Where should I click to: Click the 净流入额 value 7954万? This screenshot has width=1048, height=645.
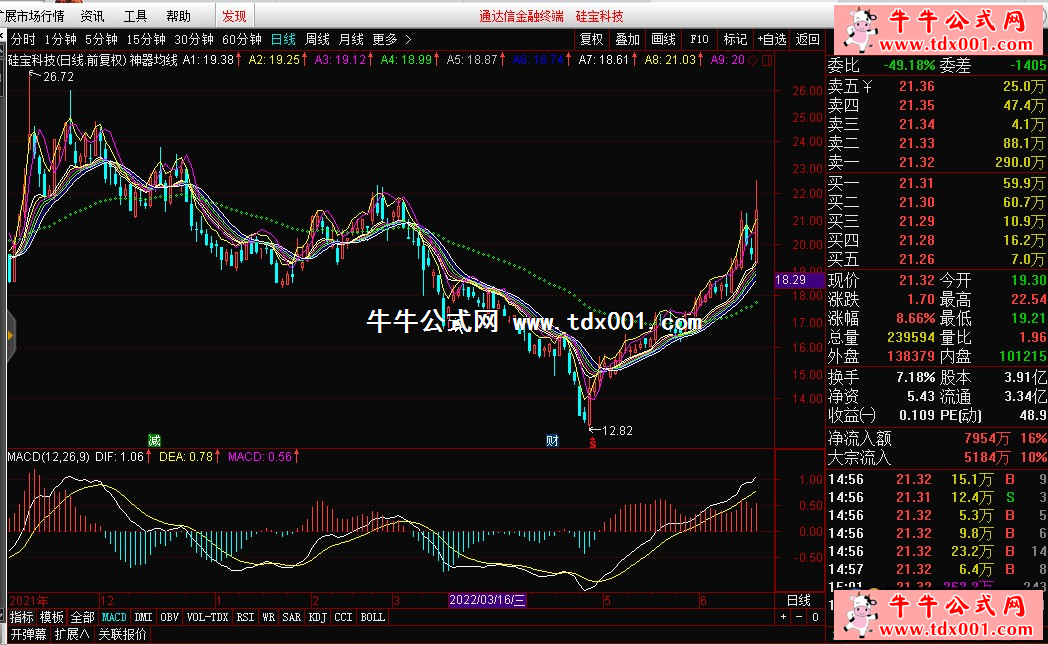pos(987,438)
